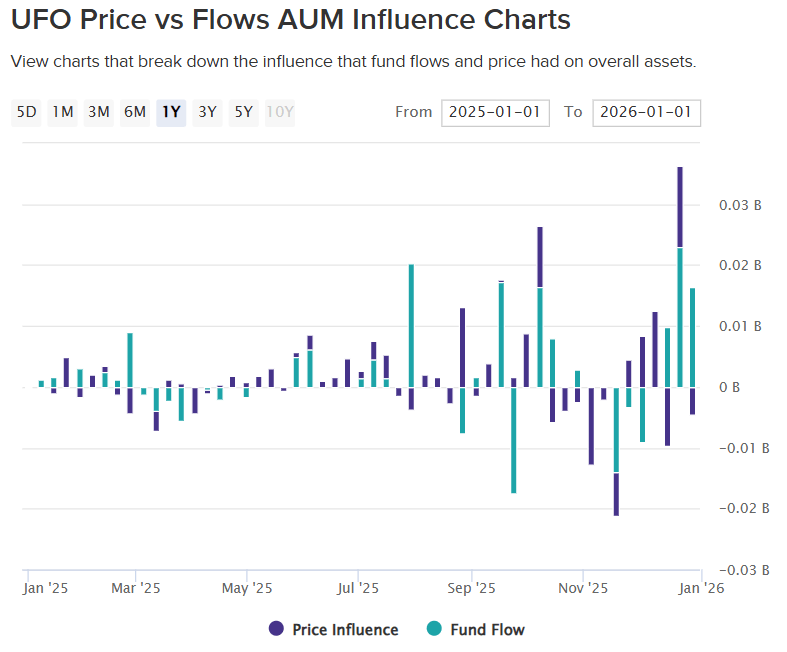Toggle Fund Flow series in legend

[487, 630]
